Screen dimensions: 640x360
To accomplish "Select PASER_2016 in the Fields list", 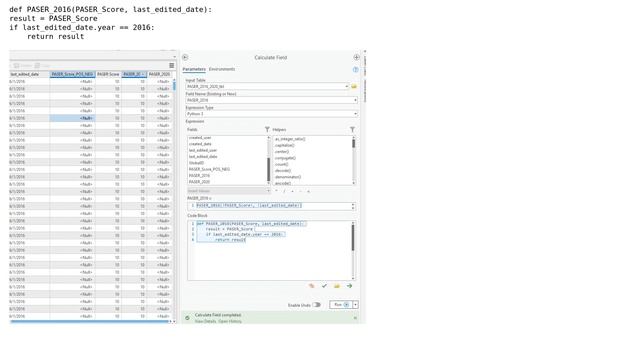I will coord(199,176).
